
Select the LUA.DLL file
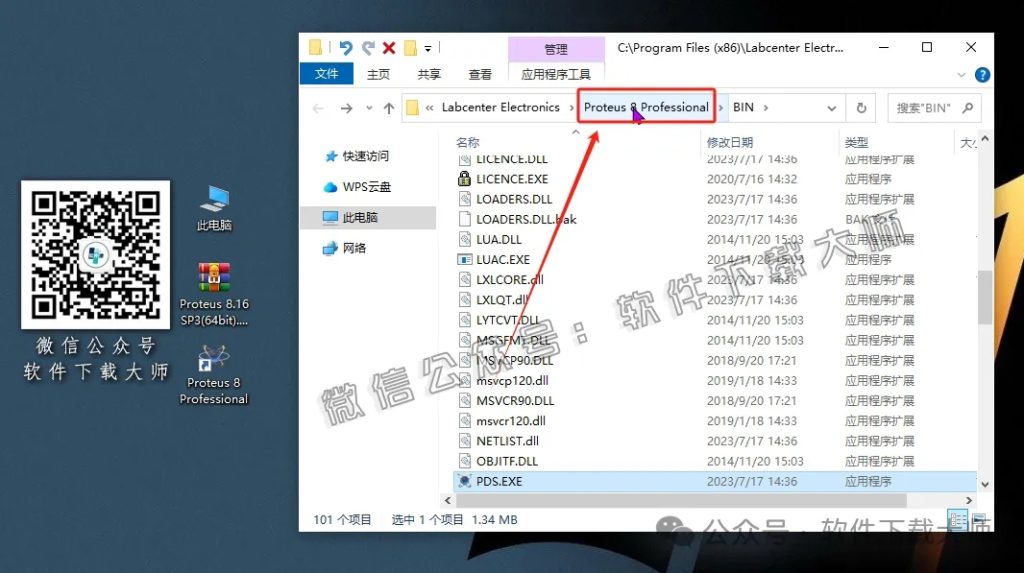click(499, 240)
